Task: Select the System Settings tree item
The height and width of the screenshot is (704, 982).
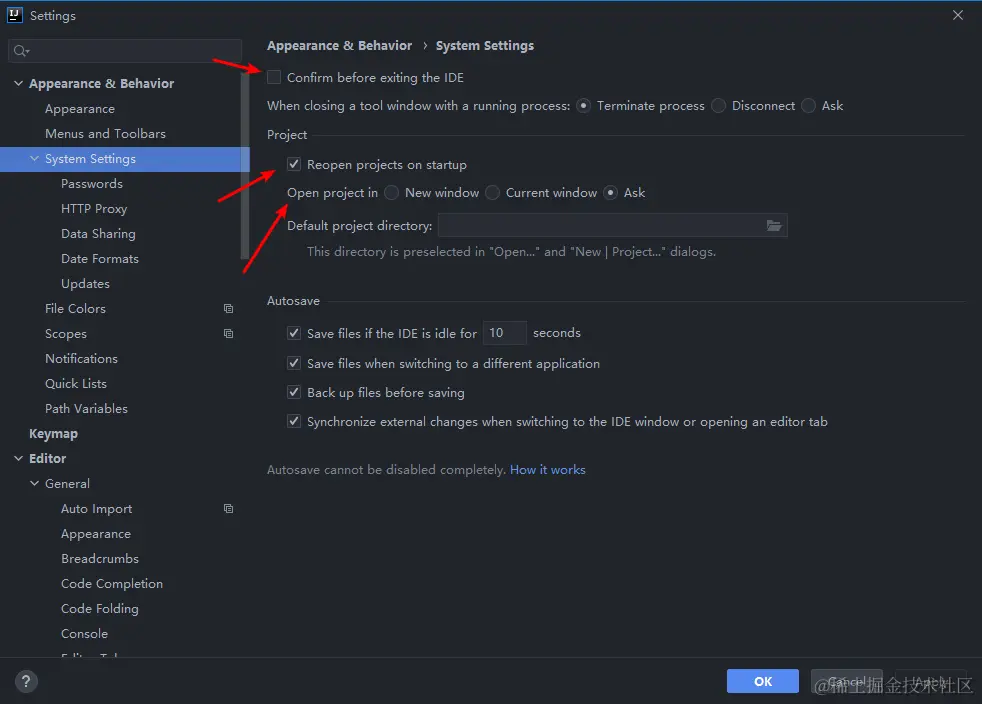Action: click(125, 159)
